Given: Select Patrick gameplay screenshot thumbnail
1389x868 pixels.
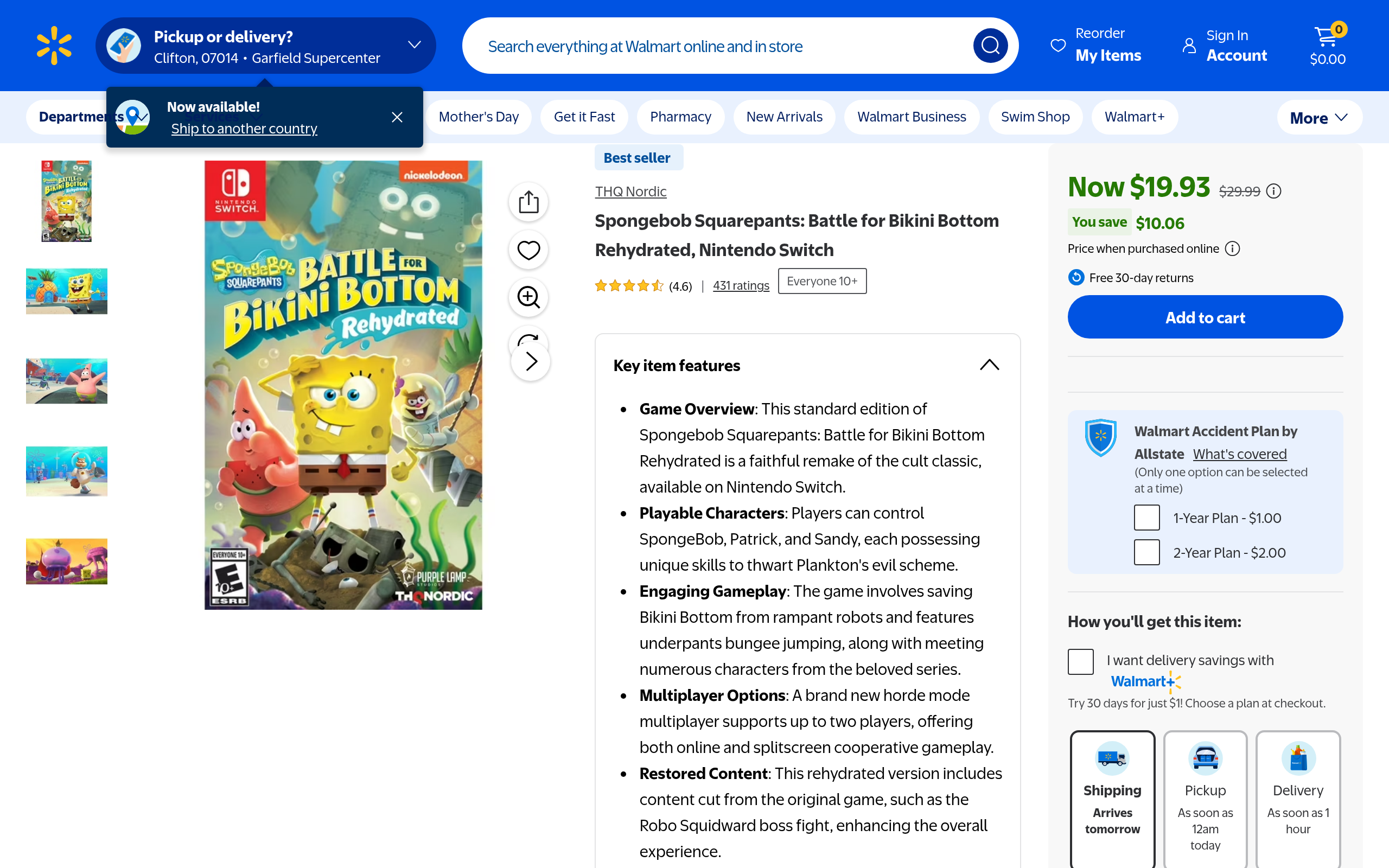Looking at the screenshot, I should point(67,381).
